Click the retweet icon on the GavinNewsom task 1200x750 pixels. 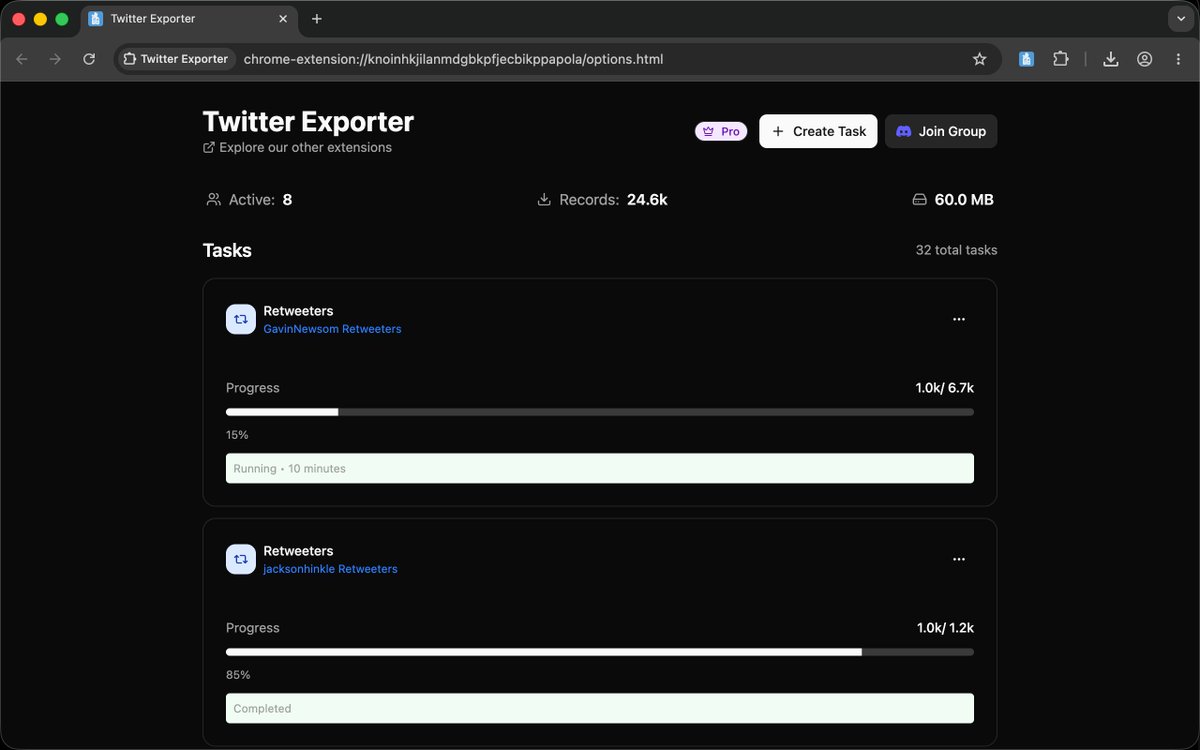point(241,319)
